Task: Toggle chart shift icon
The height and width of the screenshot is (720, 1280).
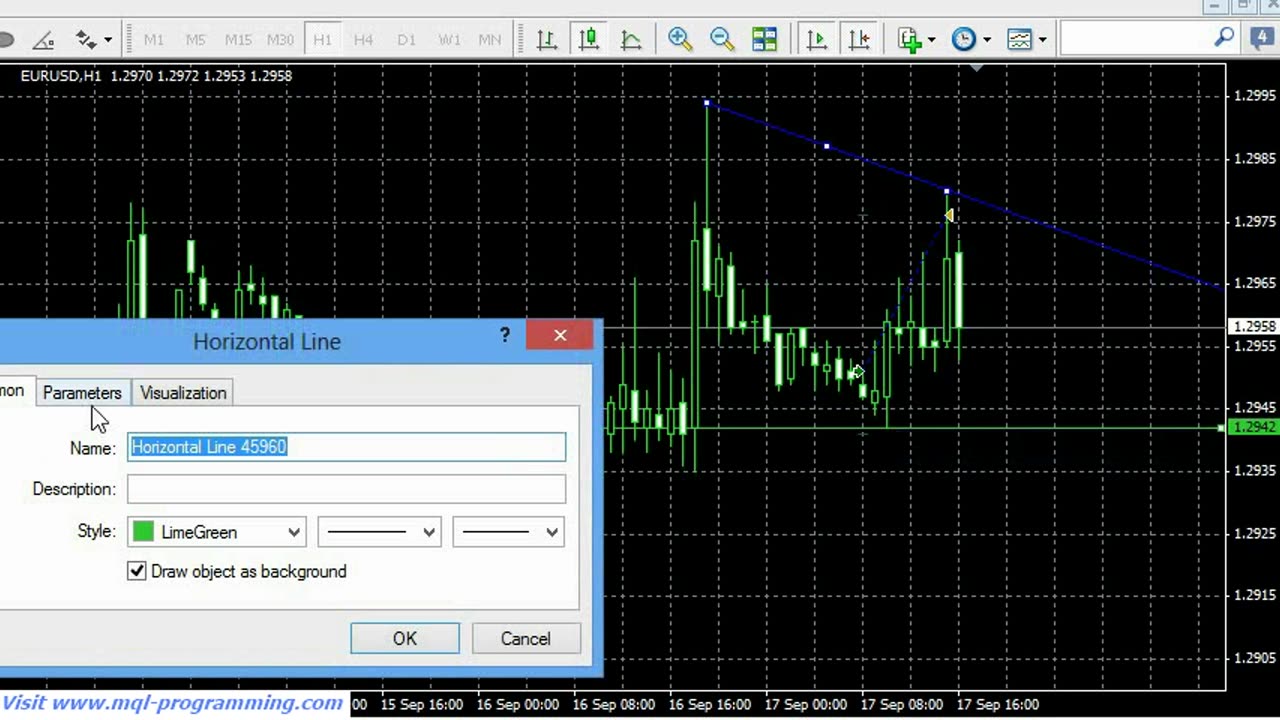Action: tap(859, 39)
